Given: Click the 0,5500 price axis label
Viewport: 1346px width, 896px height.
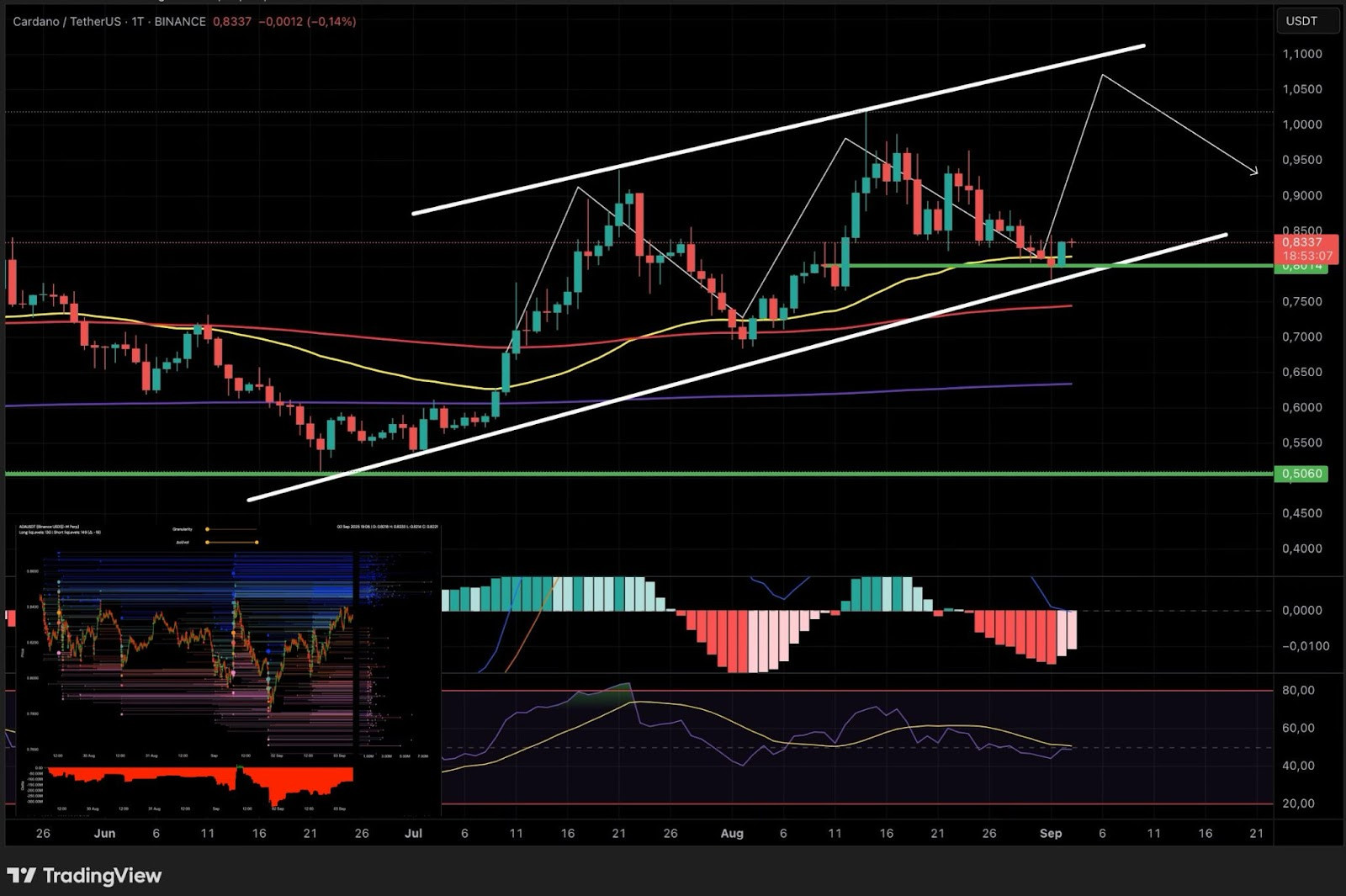Looking at the screenshot, I should pyautogui.click(x=1301, y=443).
